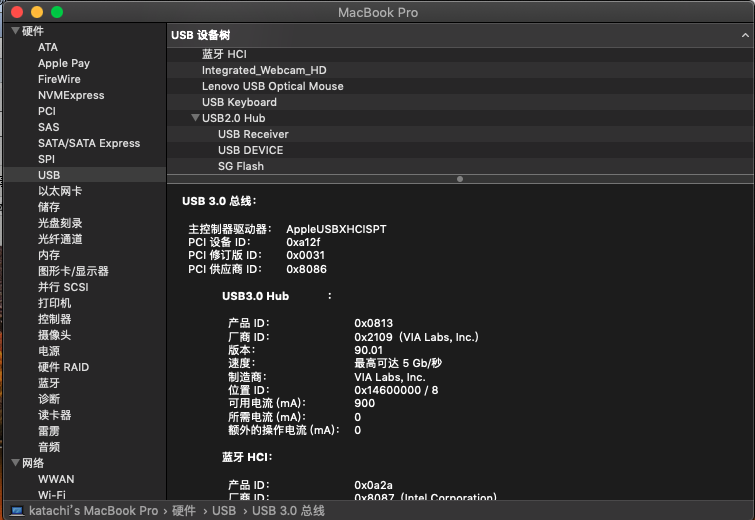Click the PCI device ID value 0xa12f
Image resolution: width=755 pixels, height=520 pixels.
303,242
